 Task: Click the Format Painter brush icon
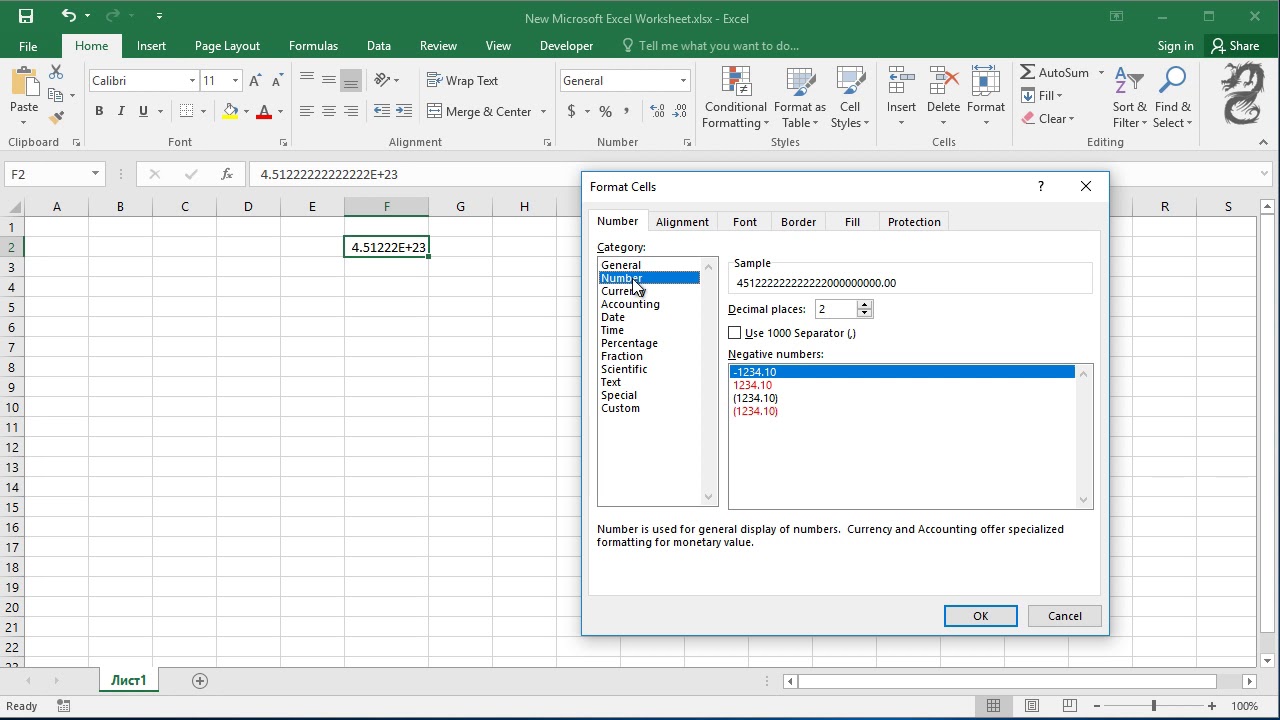(x=56, y=118)
